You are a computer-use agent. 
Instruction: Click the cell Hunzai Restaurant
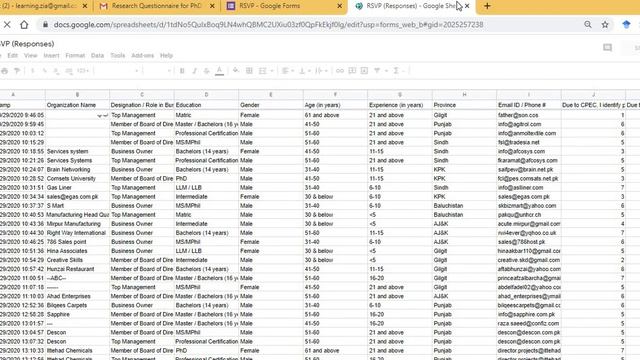point(77,269)
